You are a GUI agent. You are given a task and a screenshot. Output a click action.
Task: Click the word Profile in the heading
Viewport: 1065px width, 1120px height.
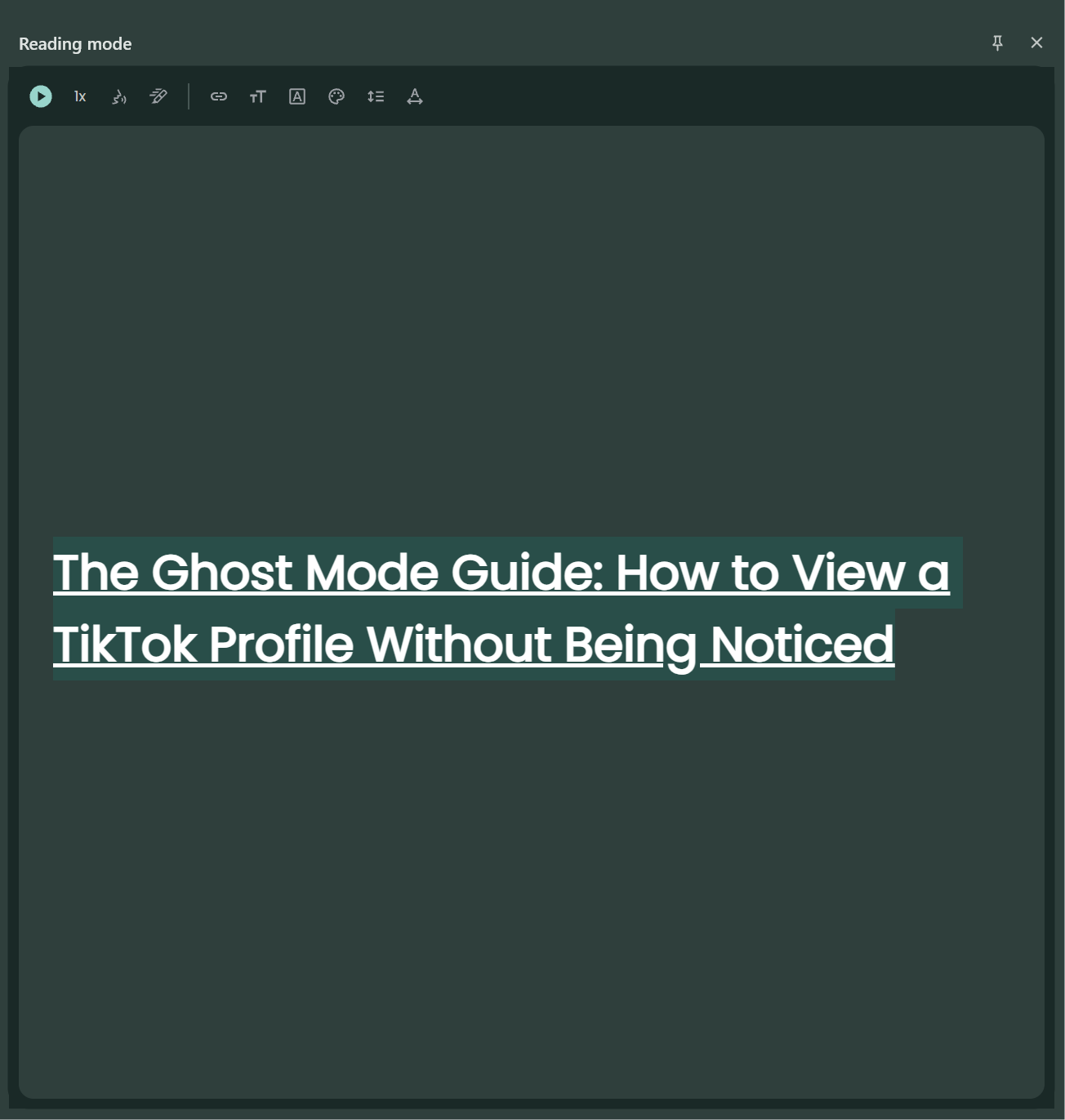280,645
